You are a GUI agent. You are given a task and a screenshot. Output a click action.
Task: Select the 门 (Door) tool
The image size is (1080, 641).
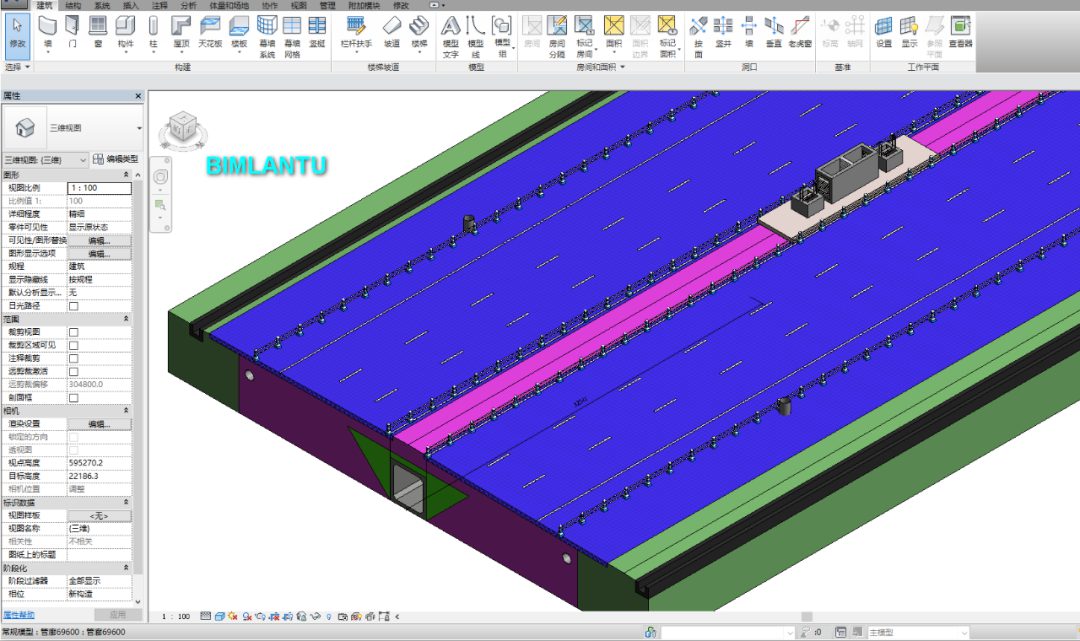click(x=72, y=32)
